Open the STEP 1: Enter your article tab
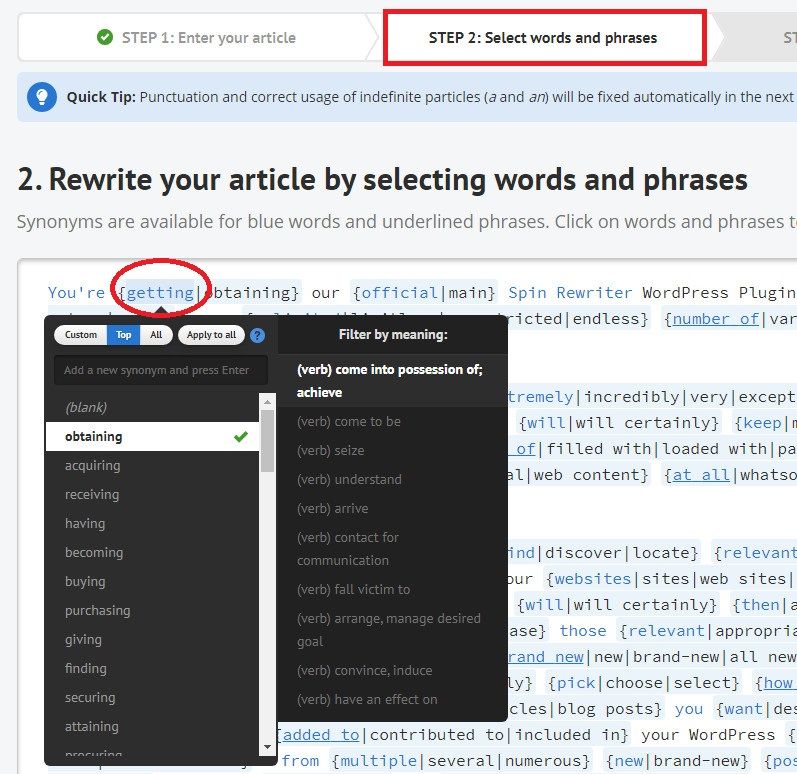 pyautogui.click(x=197, y=38)
